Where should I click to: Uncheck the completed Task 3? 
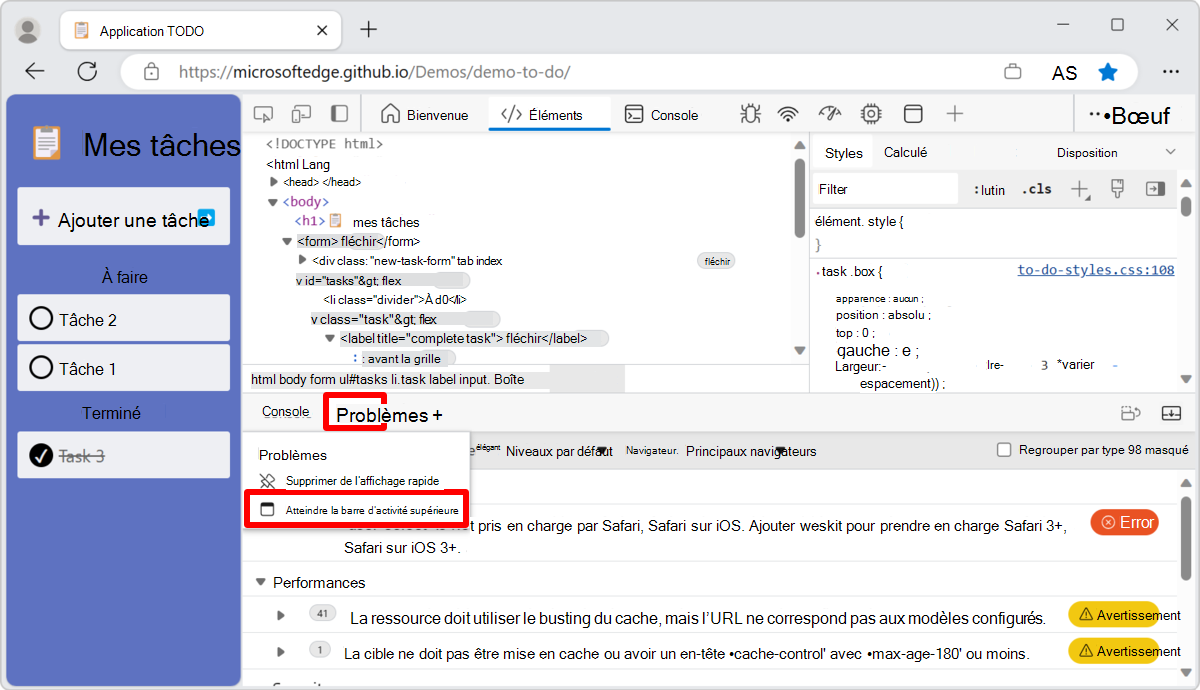(42, 454)
